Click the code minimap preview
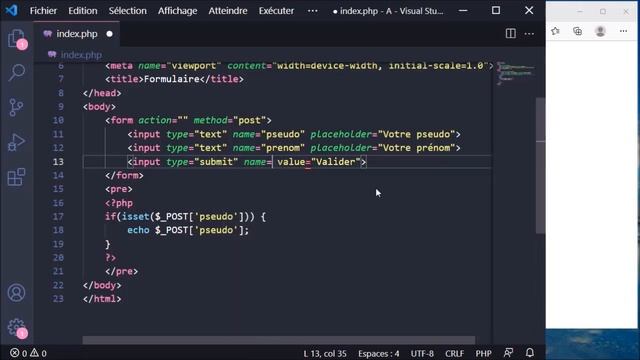 tap(516, 73)
